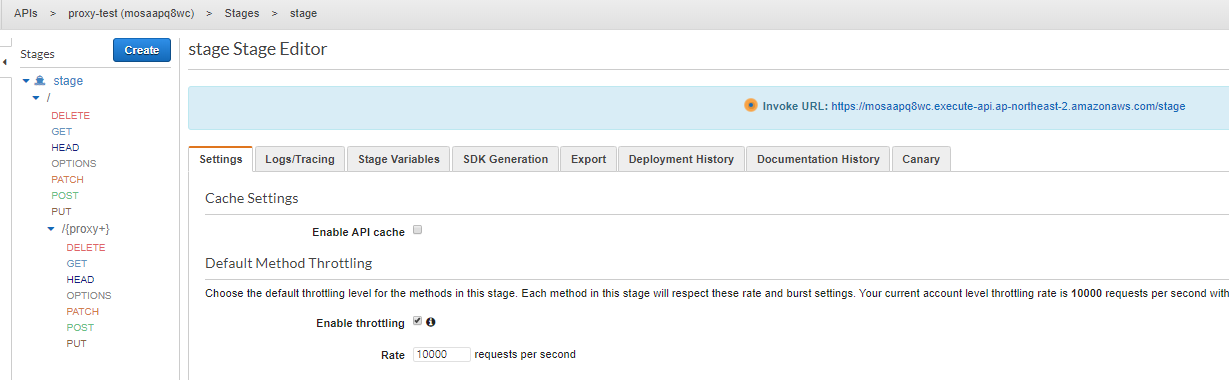Select HEAD method under /{proxy+}

pyautogui.click(x=80, y=279)
